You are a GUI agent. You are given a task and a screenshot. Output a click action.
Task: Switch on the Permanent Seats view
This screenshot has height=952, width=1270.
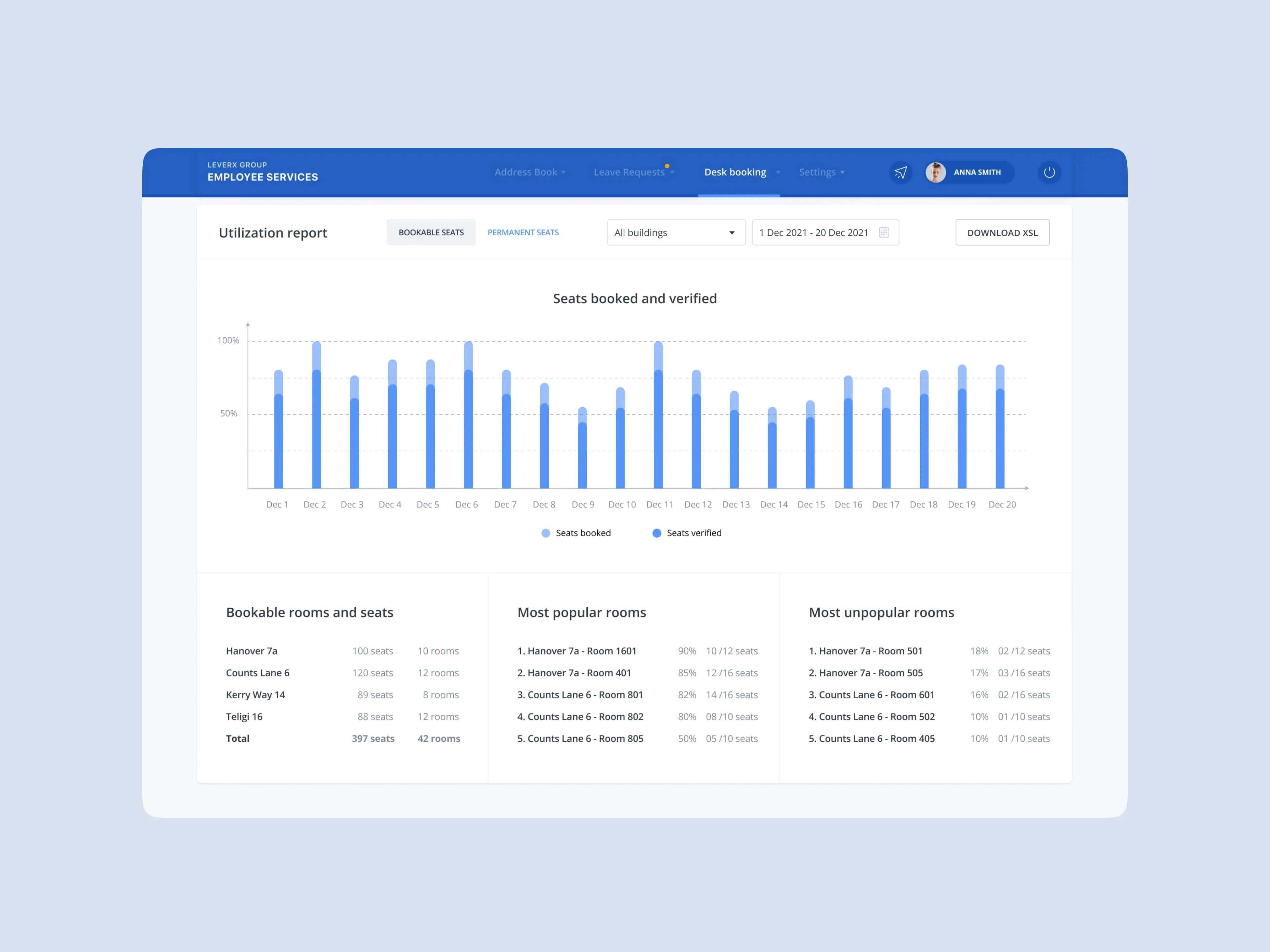point(523,233)
